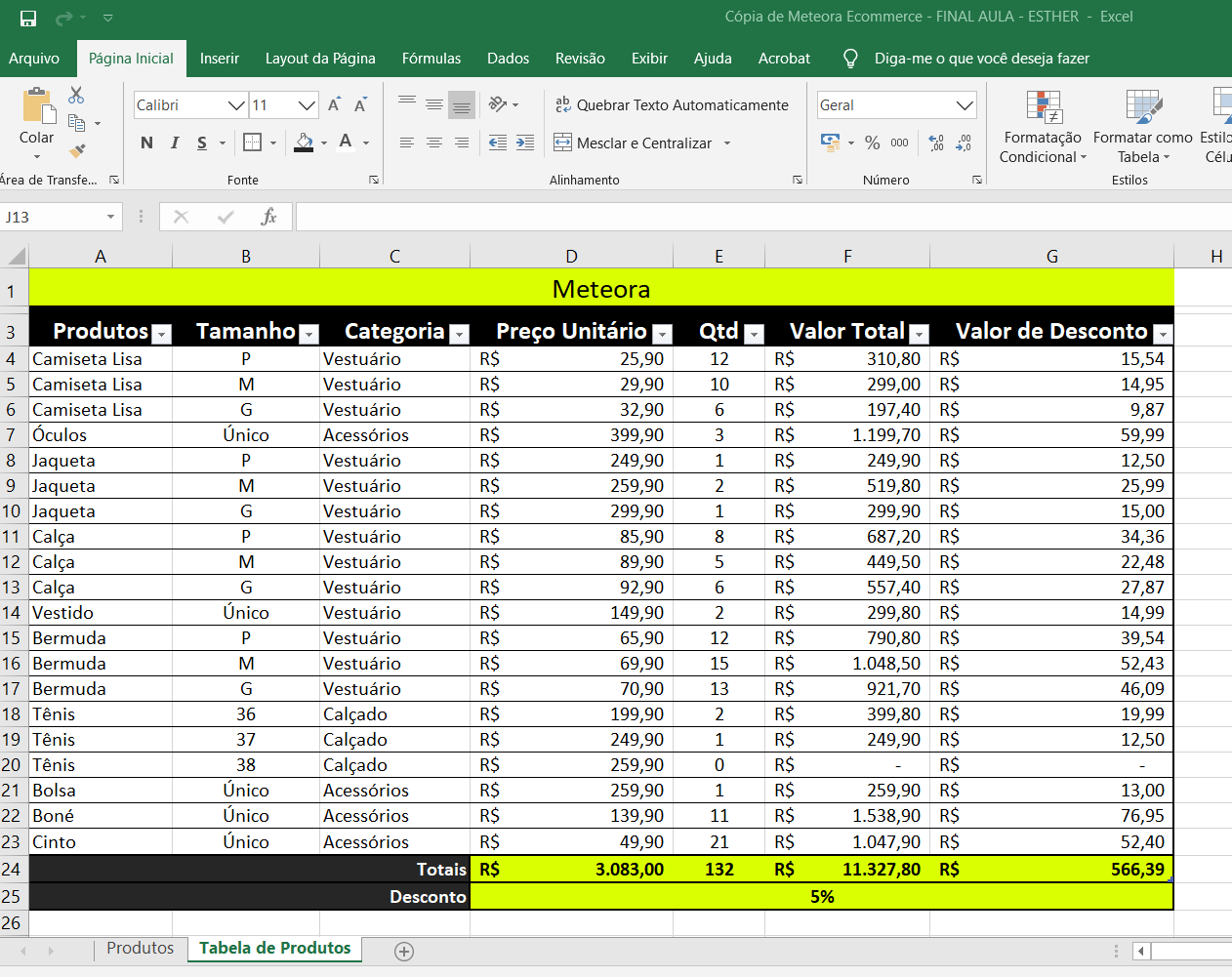This screenshot has width=1232, height=977.
Task: Click the Percent Style icon
Action: pyautogui.click(x=872, y=143)
